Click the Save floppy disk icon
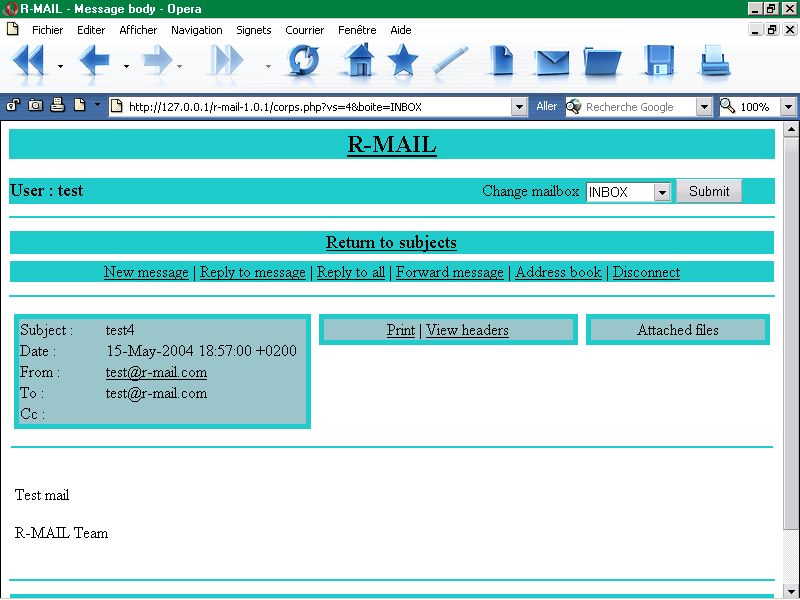 659,62
